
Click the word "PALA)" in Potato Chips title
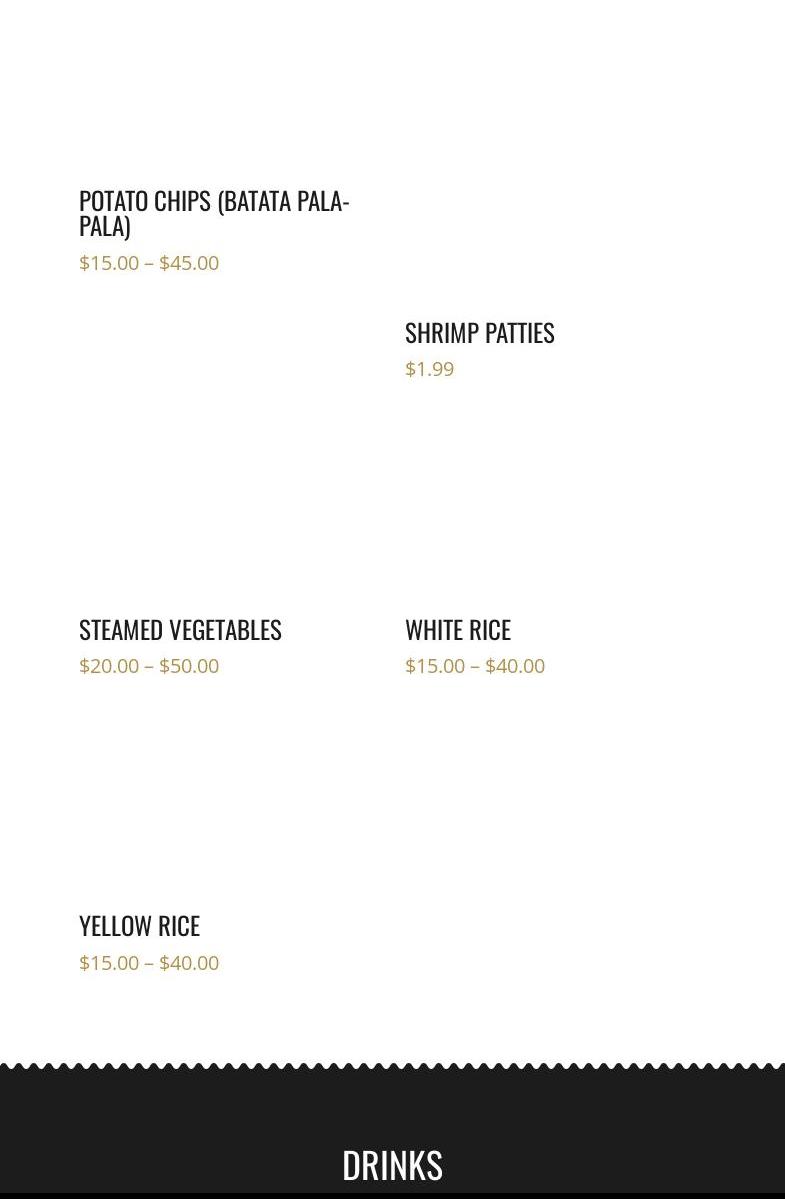pos(105,226)
